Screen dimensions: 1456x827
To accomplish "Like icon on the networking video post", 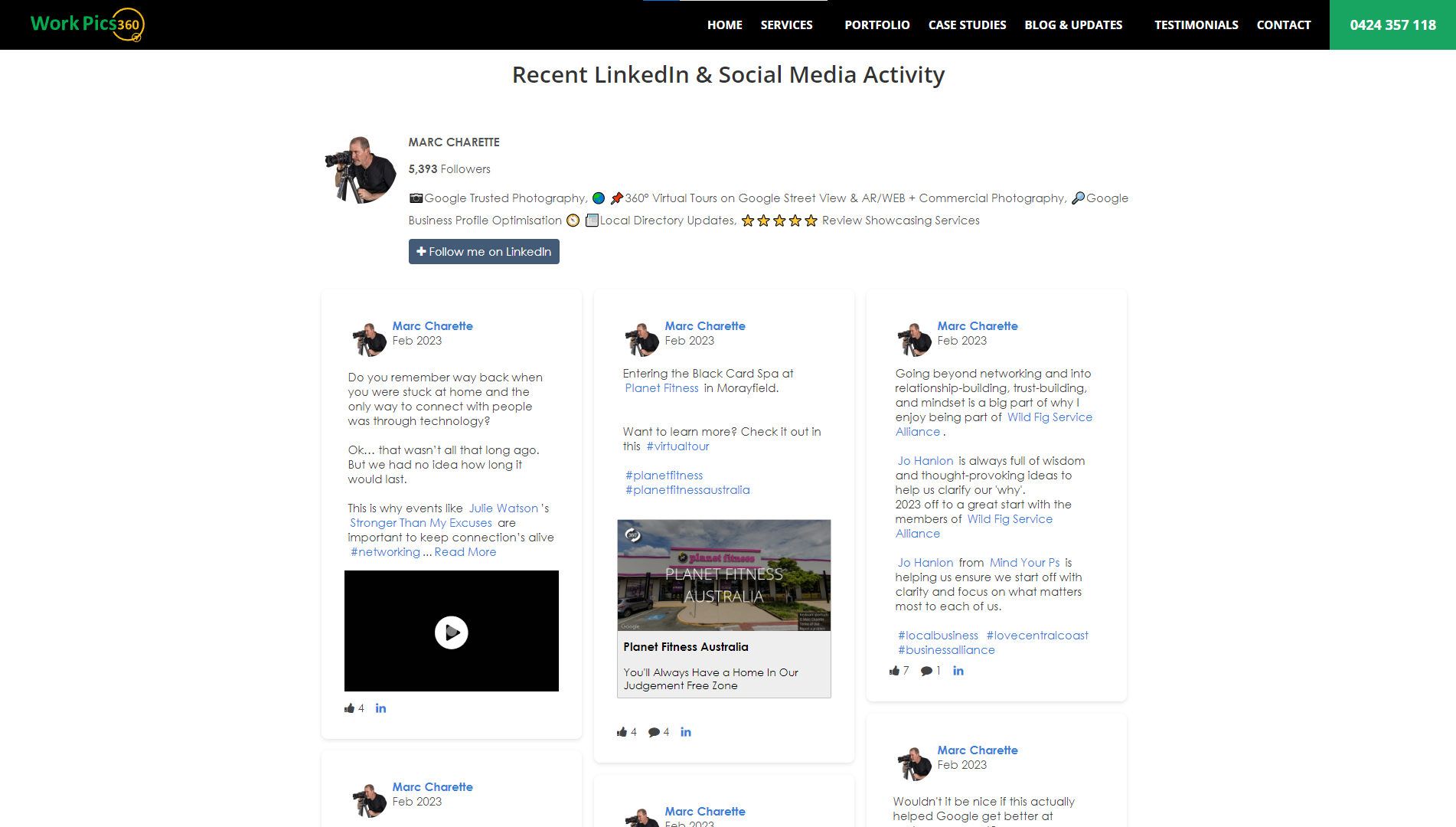I will click(x=349, y=708).
